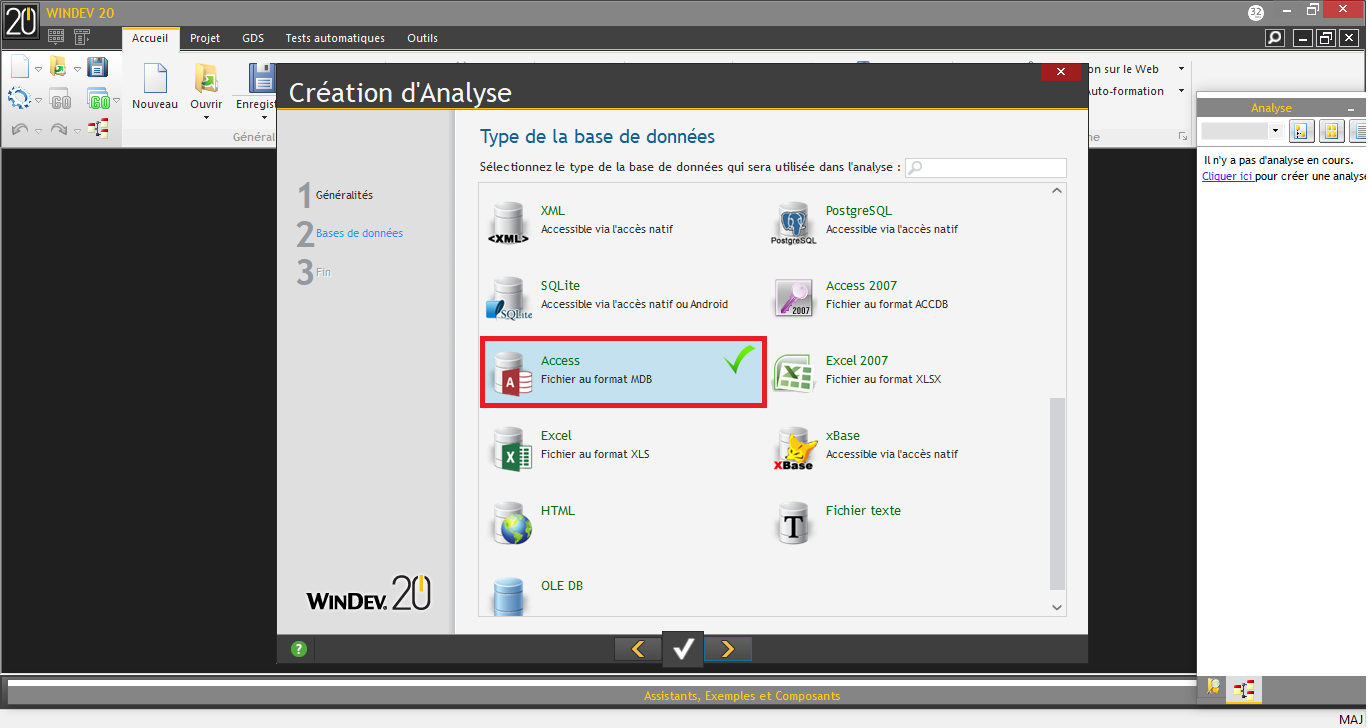Click the quick-access new document icon
This screenshot has height=728, width=1368.
point(20,68)
